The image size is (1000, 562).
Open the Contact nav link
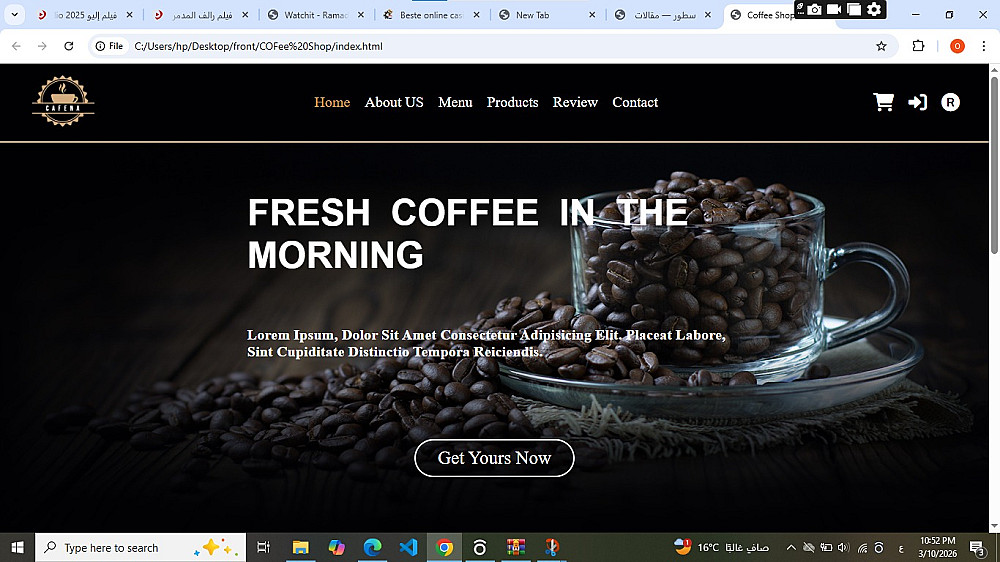coord(635,102)
